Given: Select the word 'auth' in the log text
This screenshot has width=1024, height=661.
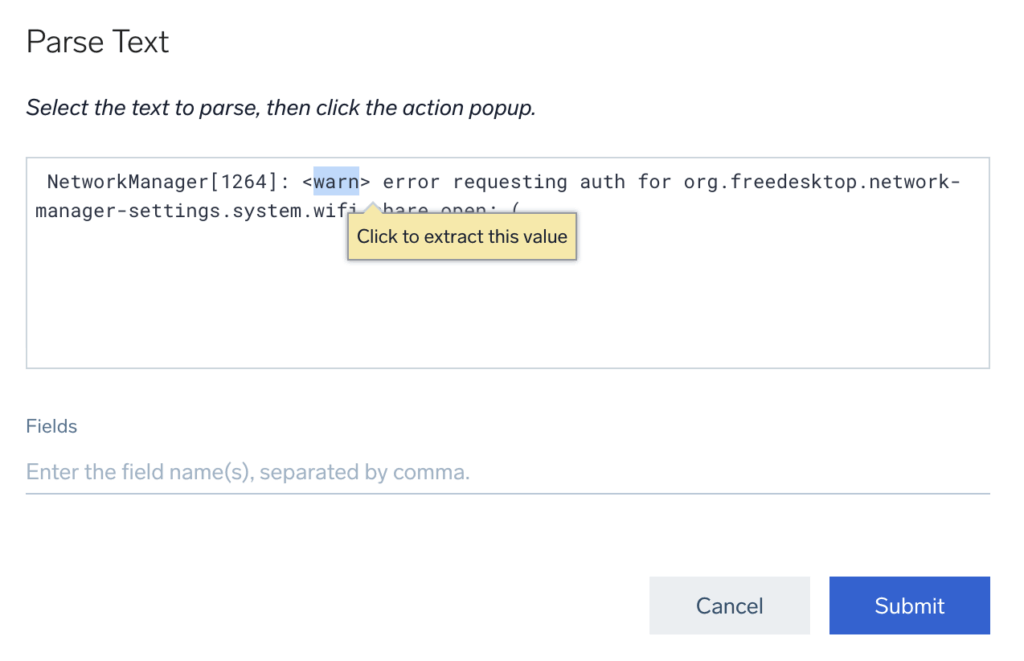Looking at the screenshot, I should pos(603,181).
